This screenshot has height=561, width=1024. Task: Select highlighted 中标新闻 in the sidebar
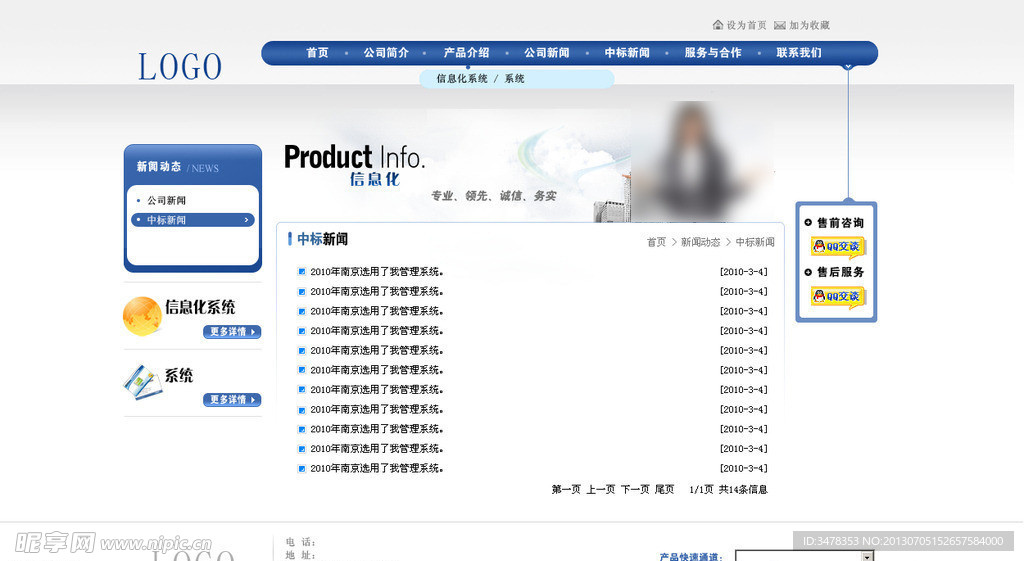click(193, 220)
